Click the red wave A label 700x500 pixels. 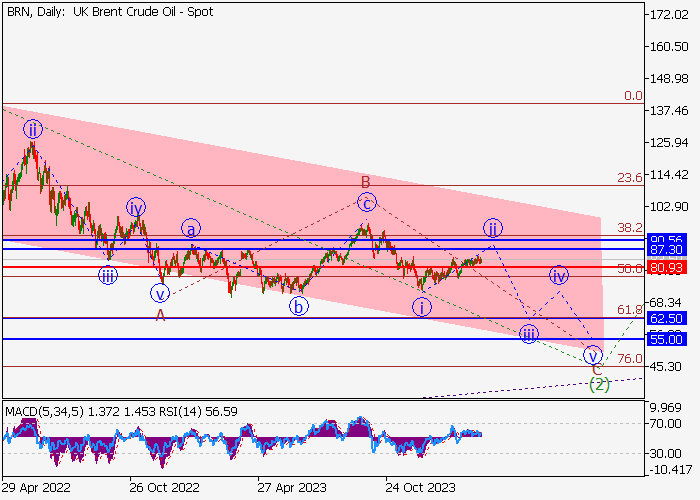(x=160, y=316)
